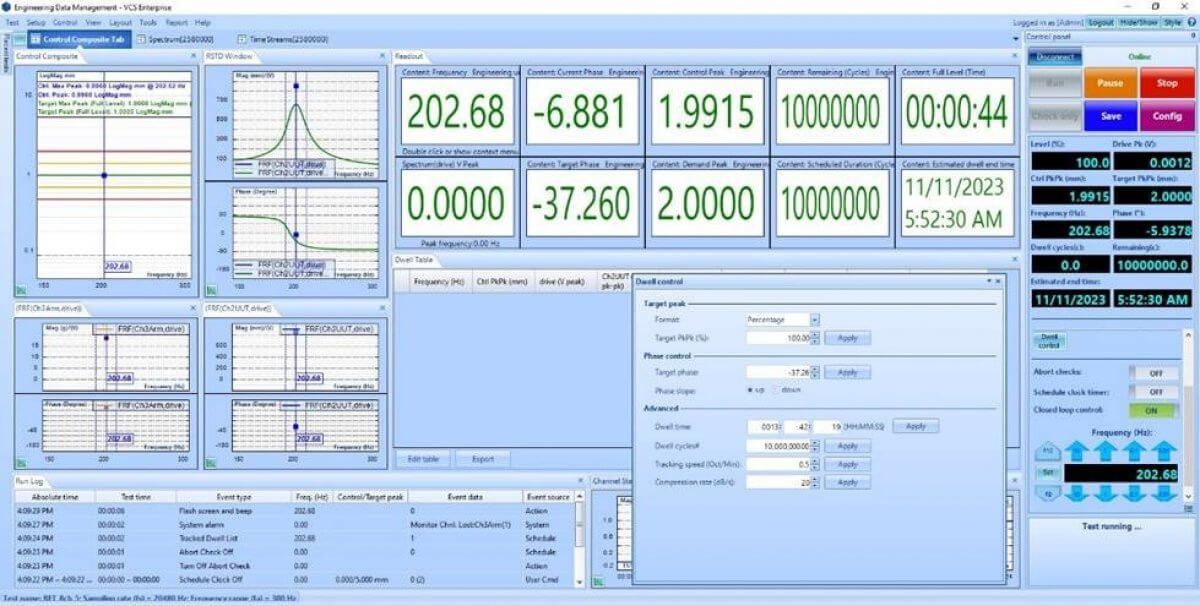1200x606 pixels.
Task: Click the Compression rate spinner arrows
Action: point(815,482)
